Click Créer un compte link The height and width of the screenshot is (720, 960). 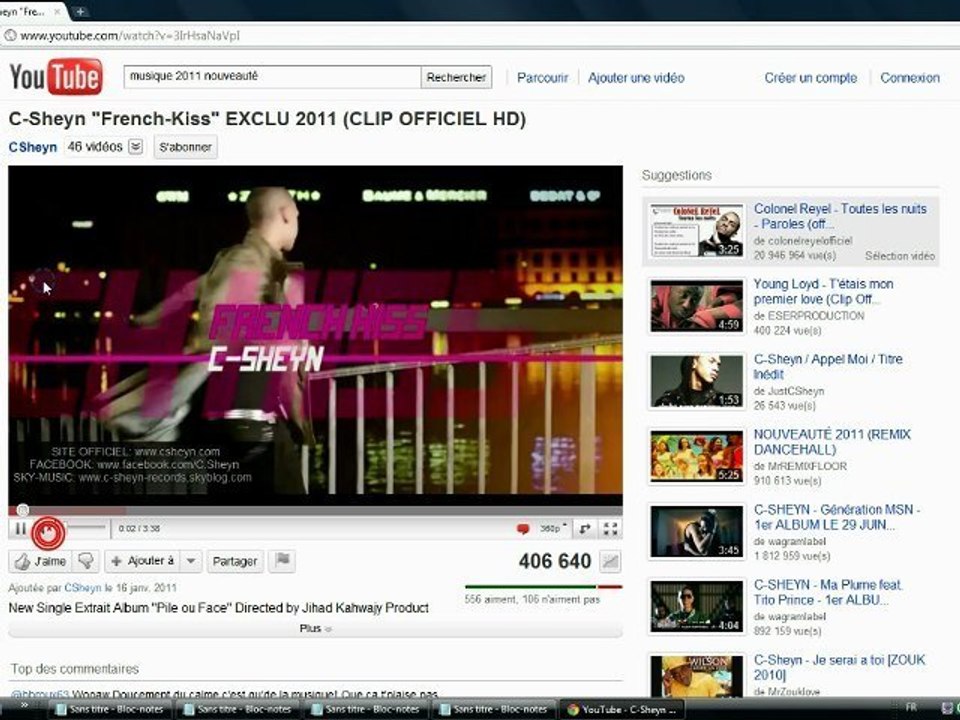[x=811, y=78]
